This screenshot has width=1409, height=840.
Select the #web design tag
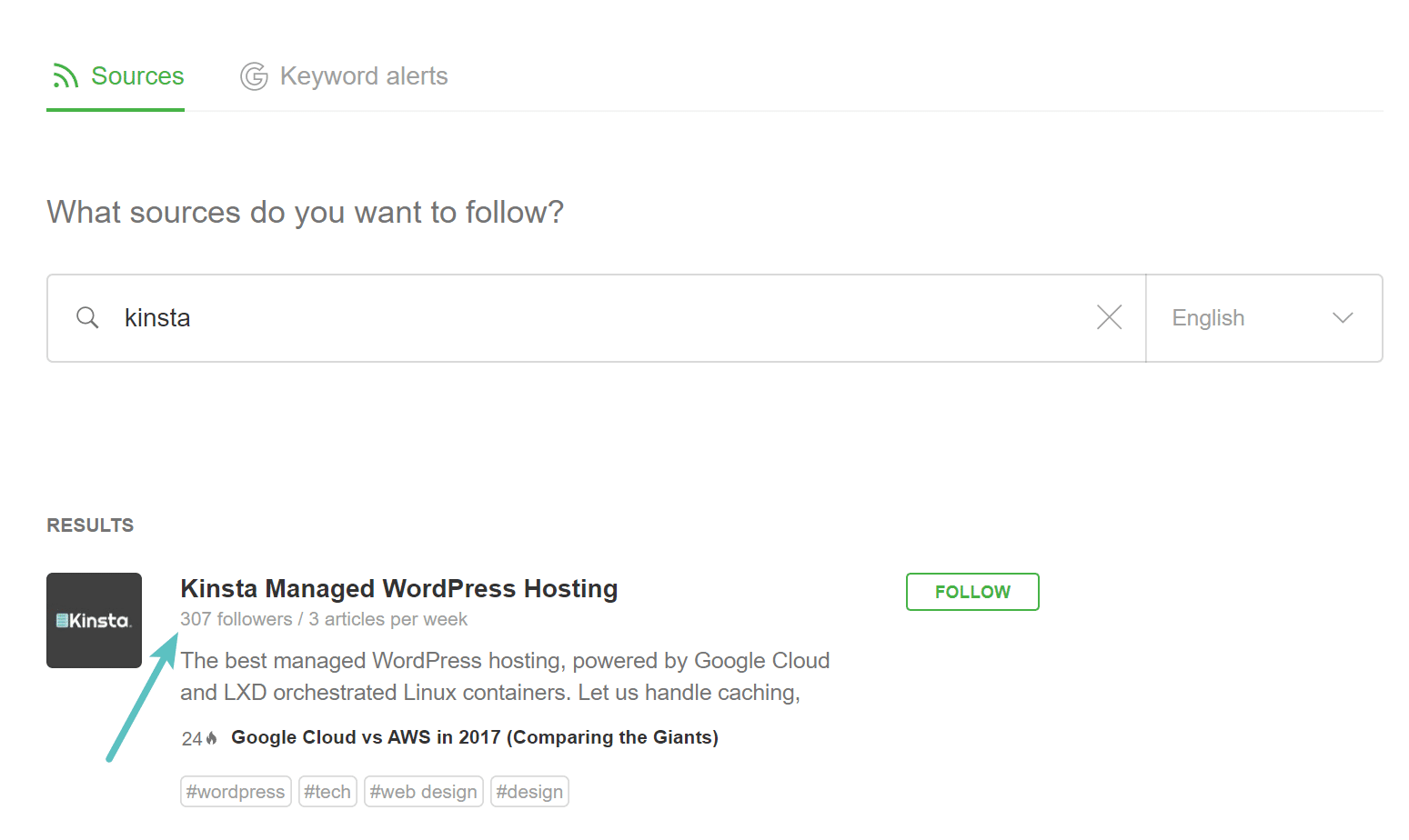[x=423, y=792]
